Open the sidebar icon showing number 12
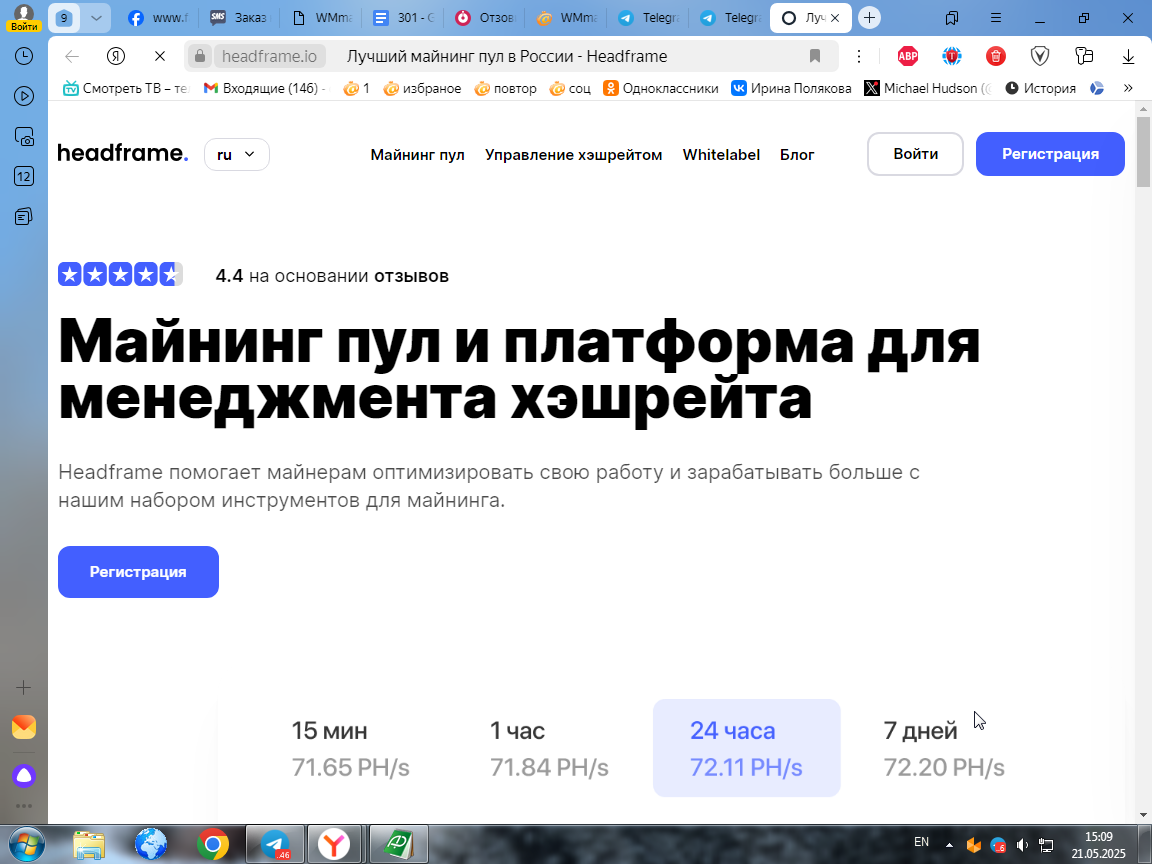The image size is (1152, 864). pyautogui.click(x=24, y=176)
